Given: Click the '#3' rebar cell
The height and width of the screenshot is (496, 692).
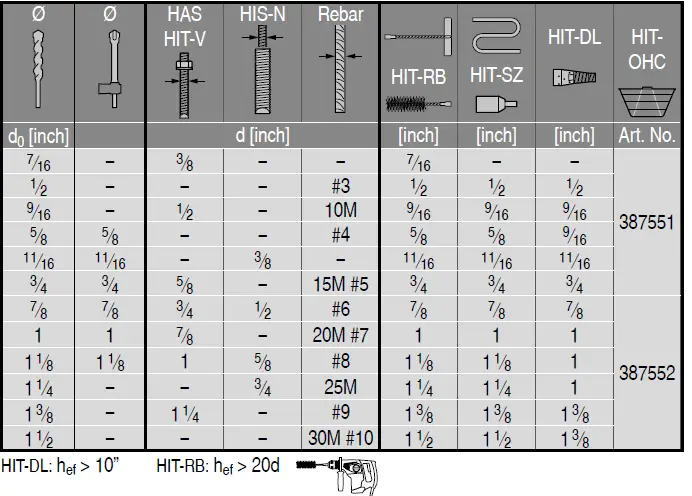Looking at the screenshot, I should click(340, 186).
